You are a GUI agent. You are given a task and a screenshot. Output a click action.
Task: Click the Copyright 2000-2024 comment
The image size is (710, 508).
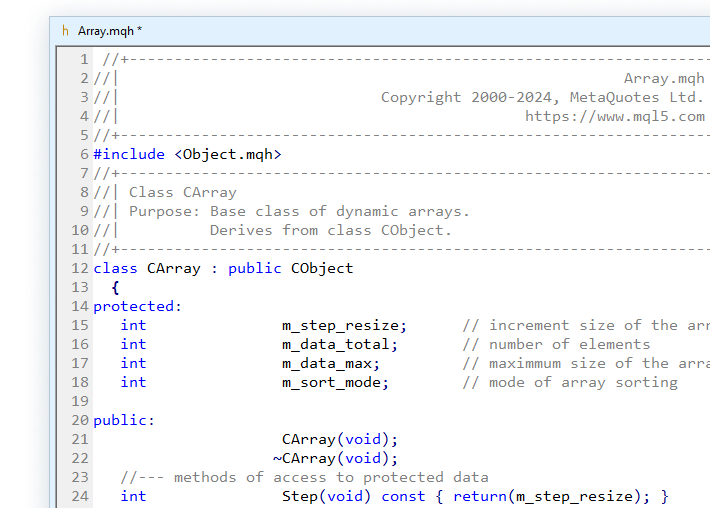coord(542,97)
